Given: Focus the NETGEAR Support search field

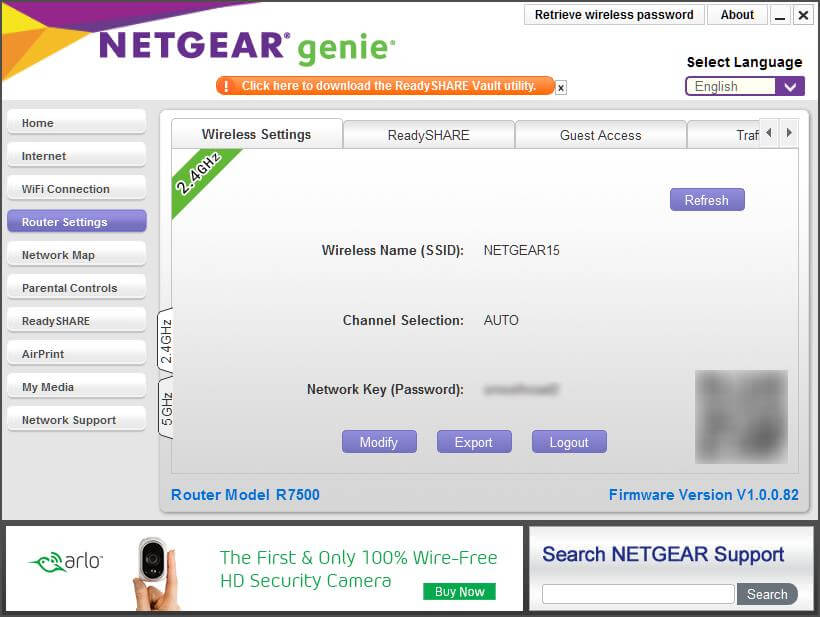Looking at the screenshot, I should (x=638, y=594).
